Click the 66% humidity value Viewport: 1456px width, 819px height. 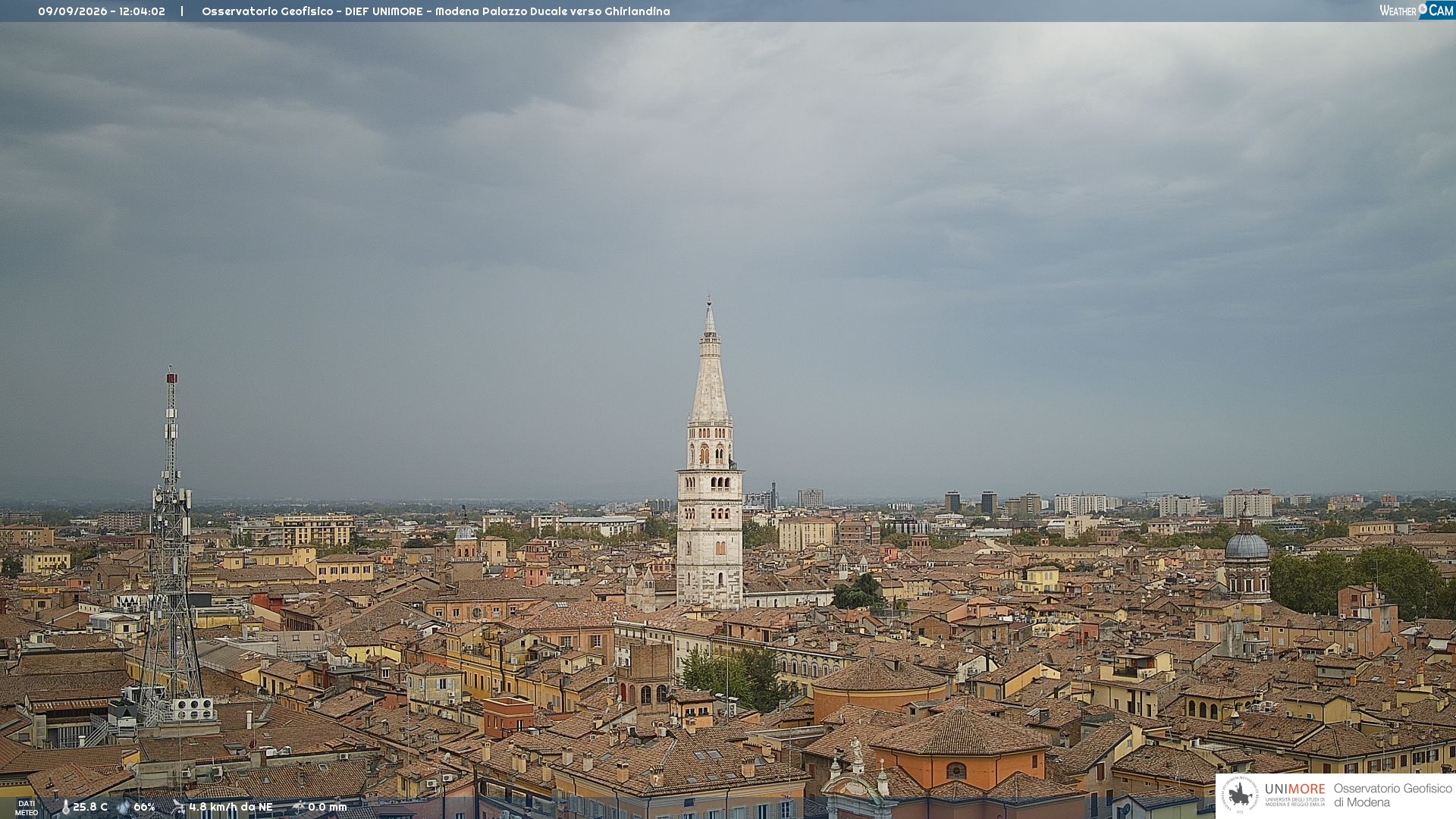(144, 808)
